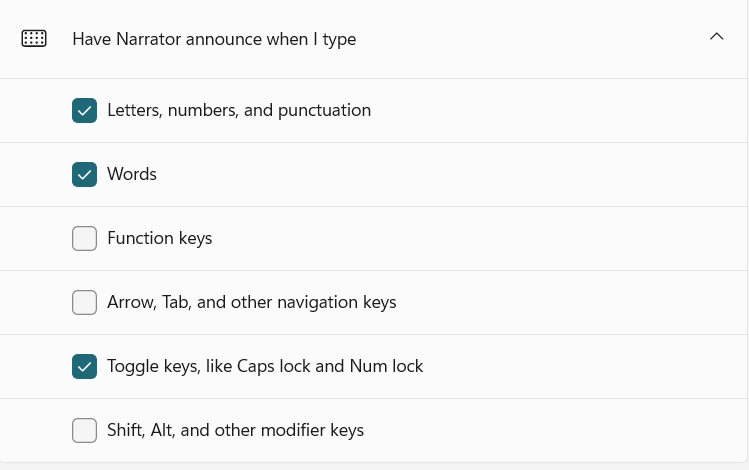
Task: Untick the Toggle keys checkbox
Action: [x=85, y=366]
